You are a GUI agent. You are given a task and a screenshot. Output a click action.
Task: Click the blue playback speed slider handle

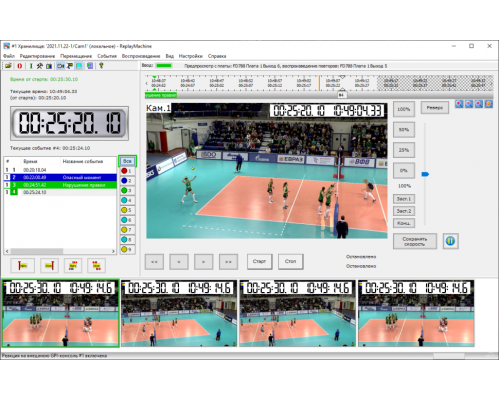(x=425, y=174)
